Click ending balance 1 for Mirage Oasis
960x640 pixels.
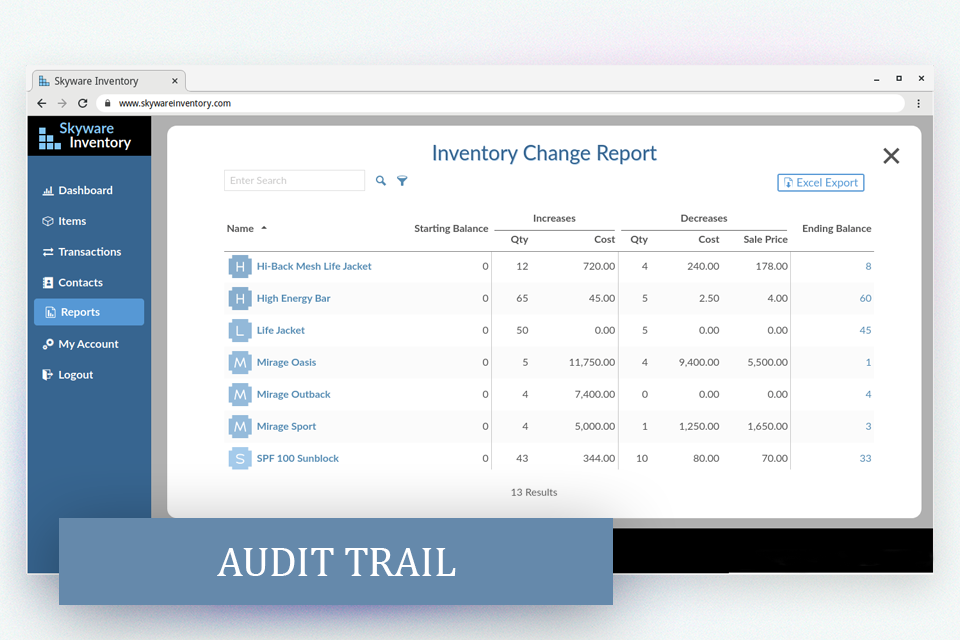[868, 362]
